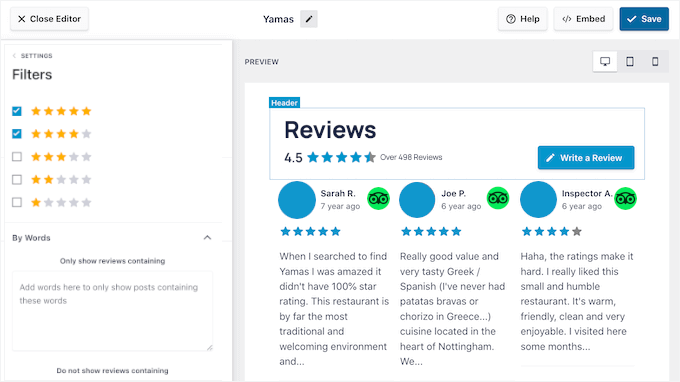Click the Write a Review button
This screenshot has width=680, height=382.
tap(586, 158)
